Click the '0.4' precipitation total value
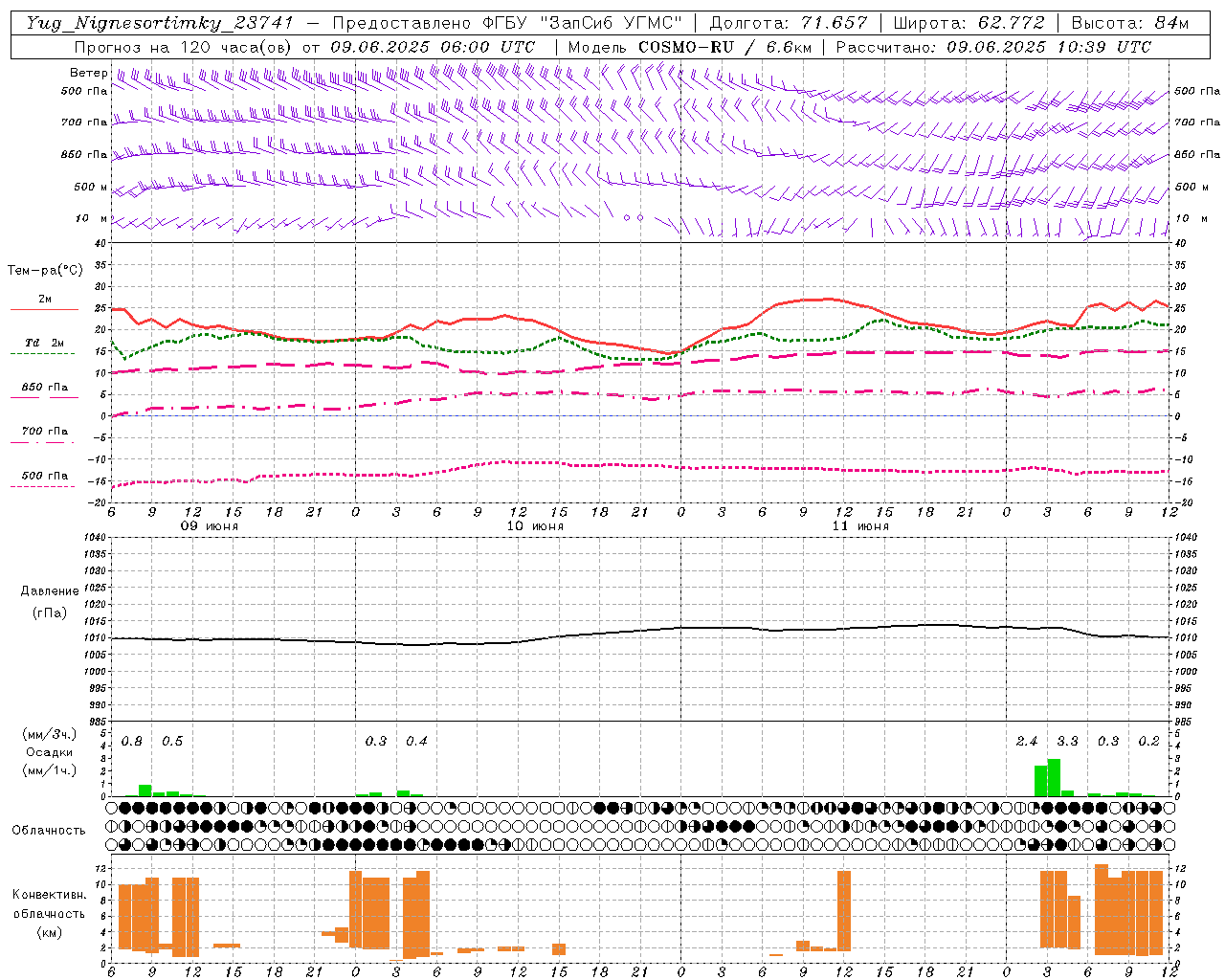Screen dimensions: 1225x980 pyautogui.click(x=416, y=742)
